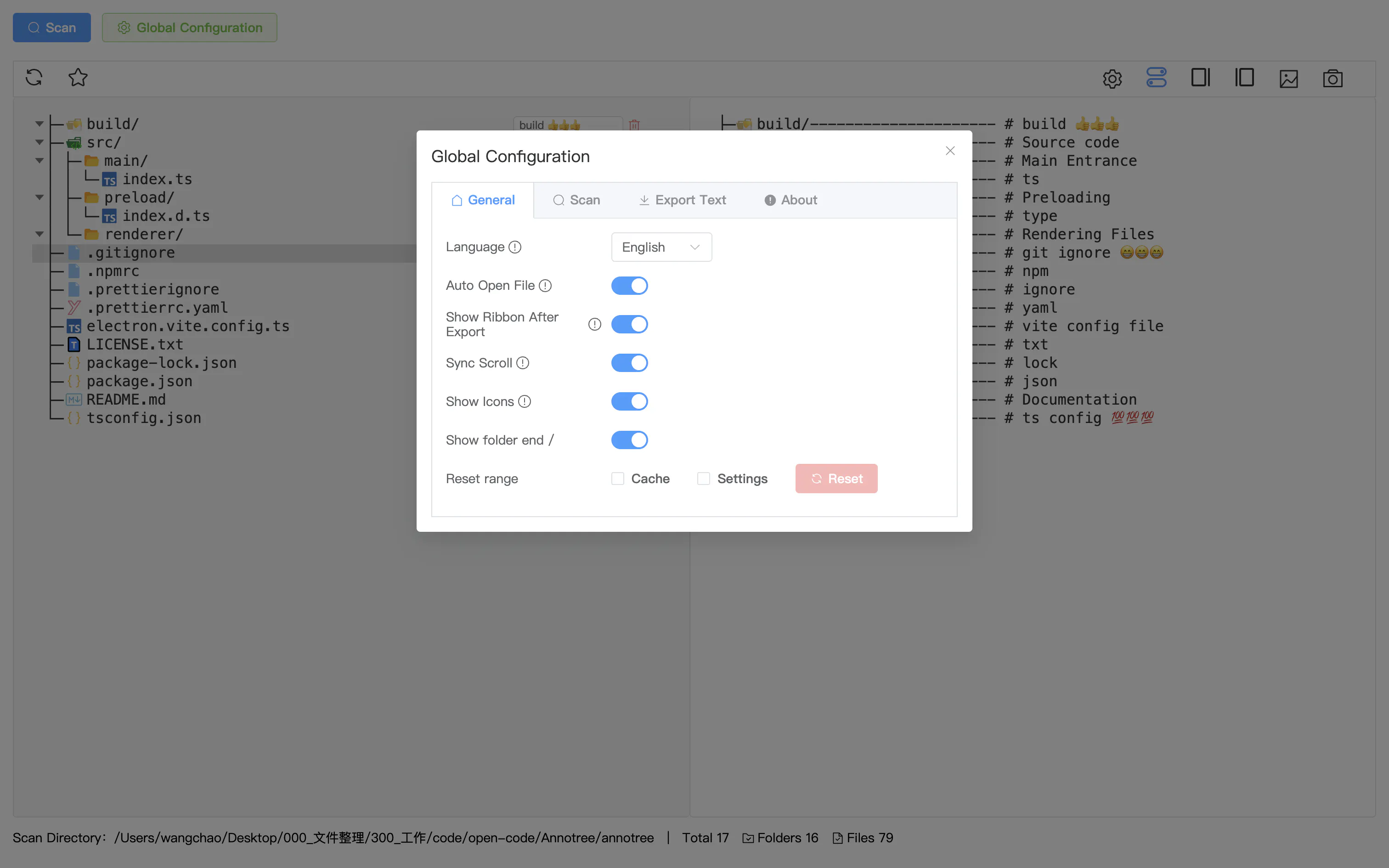Click the red trash icon beside build note
This screenshot has width=1389, height=868.
(634, 124)
